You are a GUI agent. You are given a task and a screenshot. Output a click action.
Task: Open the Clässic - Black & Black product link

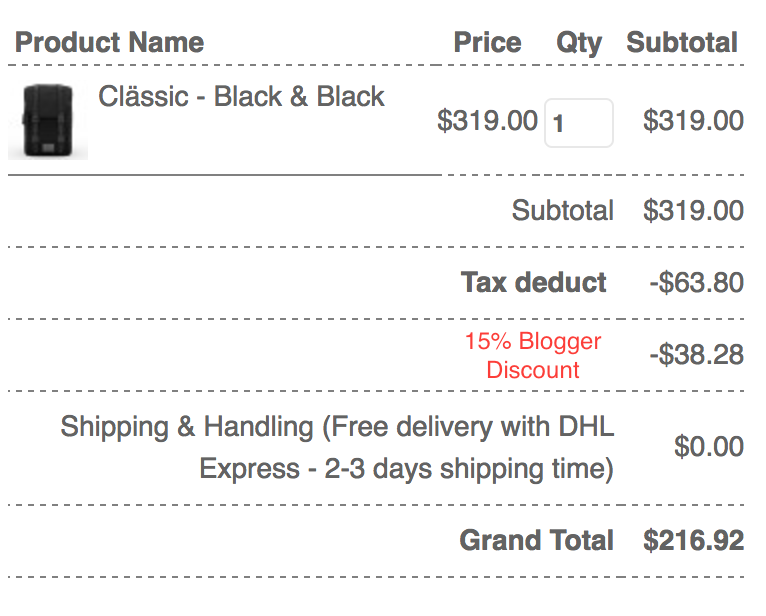coord(241,97)
